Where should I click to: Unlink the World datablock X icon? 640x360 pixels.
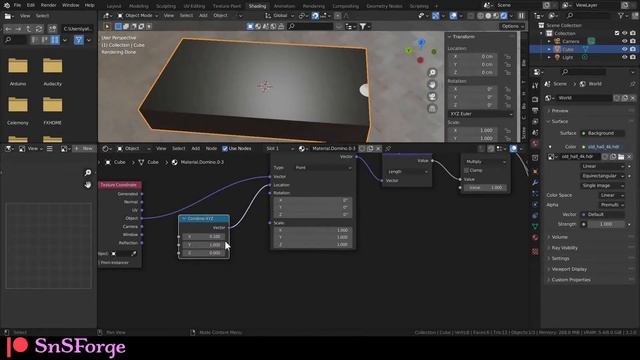point(633,98)
